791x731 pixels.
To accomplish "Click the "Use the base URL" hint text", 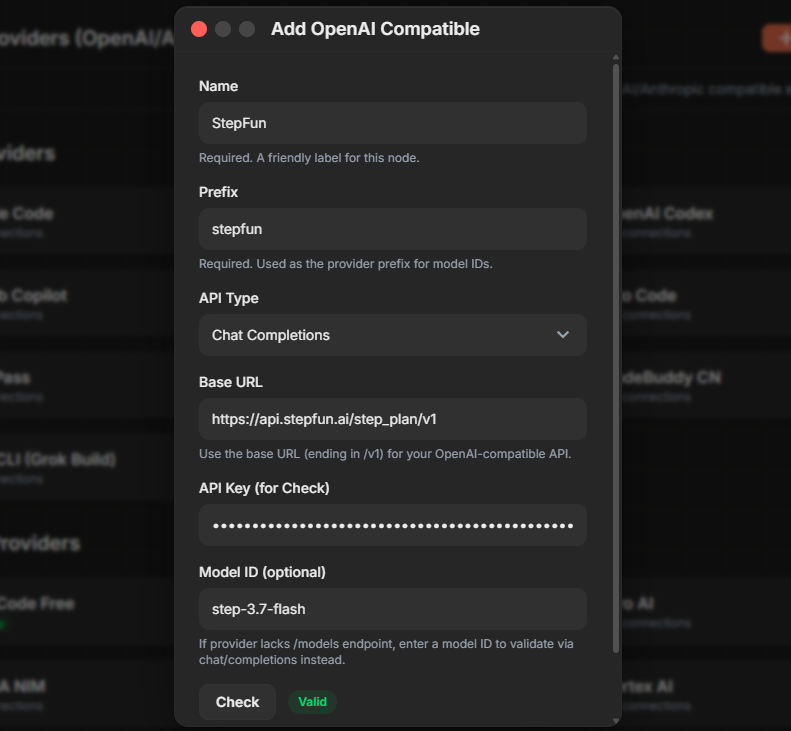I will 385,454.
